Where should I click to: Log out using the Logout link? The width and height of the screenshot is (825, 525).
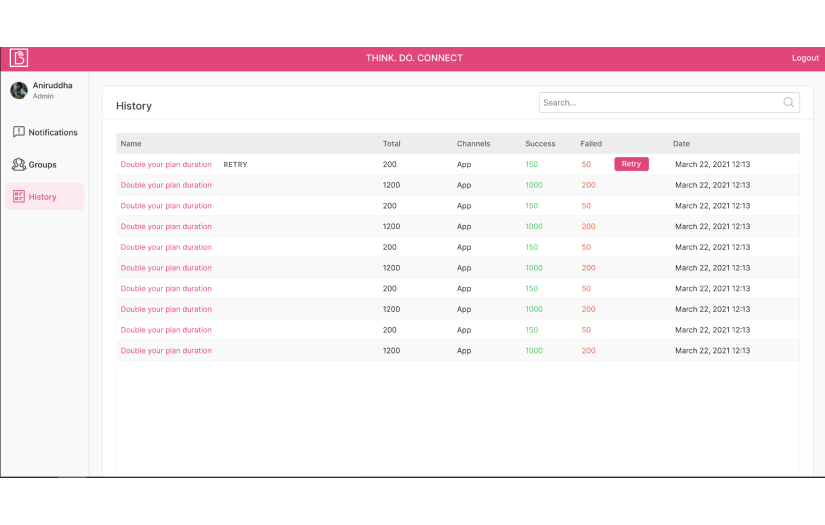[805, 58]
